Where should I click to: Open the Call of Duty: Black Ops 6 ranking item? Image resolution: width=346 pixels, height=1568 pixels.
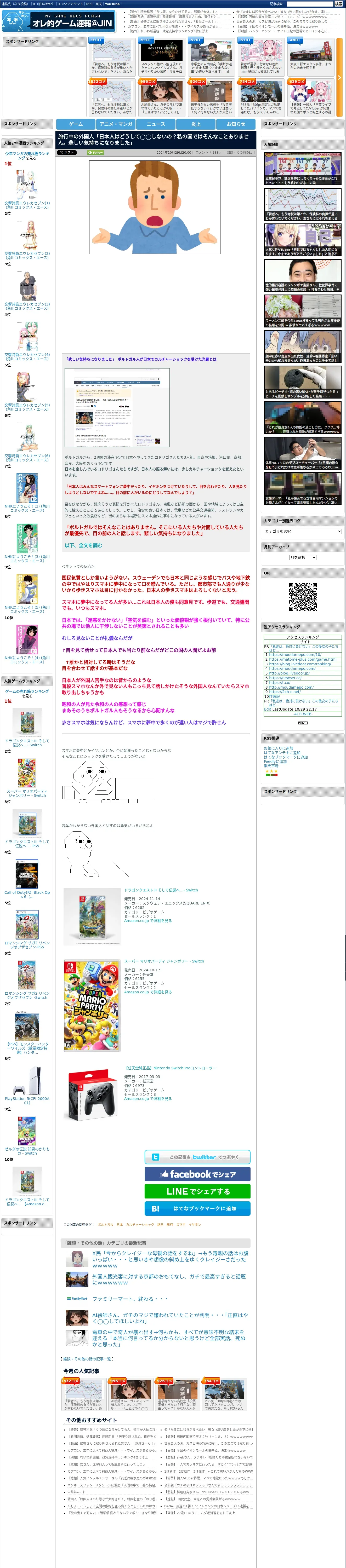tap(27, 878)
